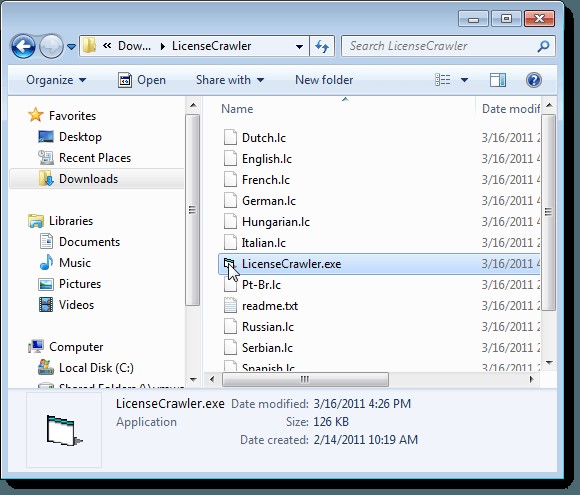The image size is (580, 495).
Task: Select the Italian.lc file icon
Action: (x=230, y=243)
